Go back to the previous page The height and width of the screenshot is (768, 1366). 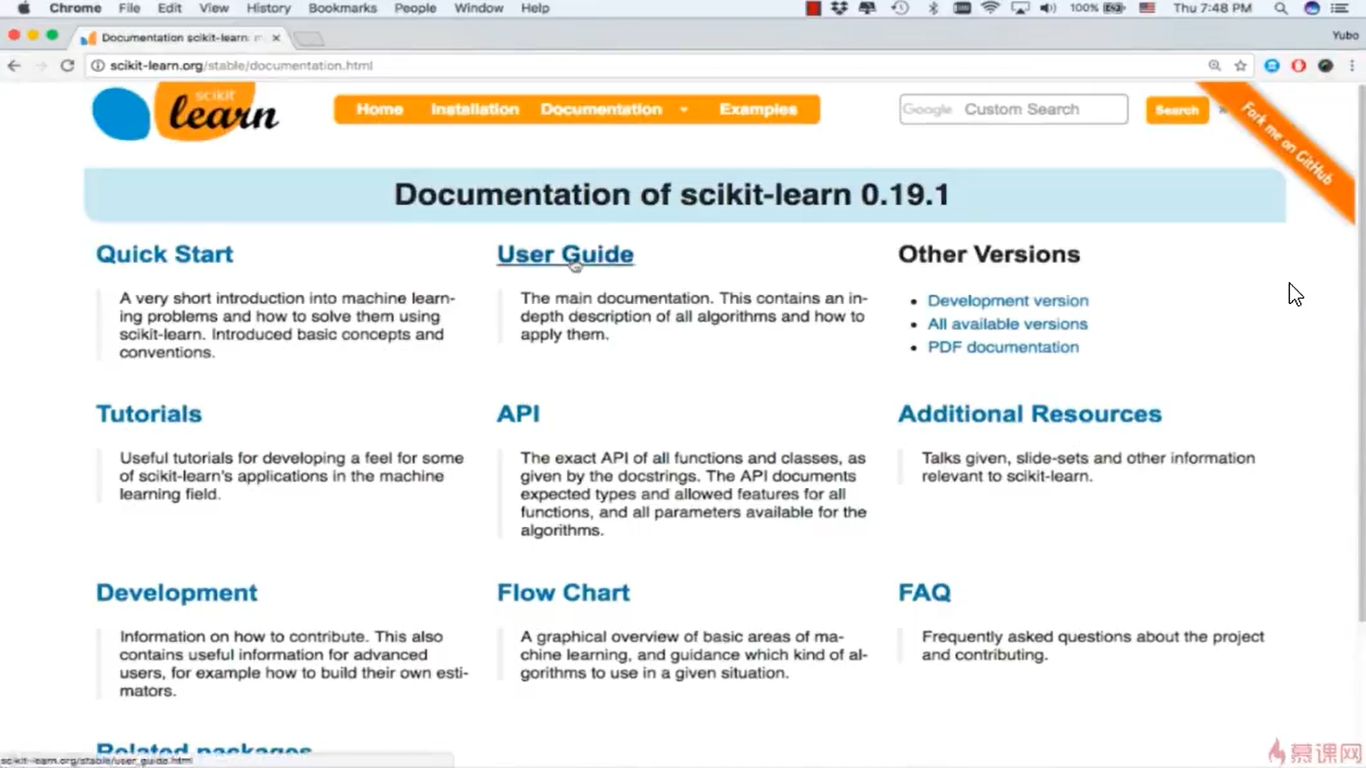[x=14, y=66]
